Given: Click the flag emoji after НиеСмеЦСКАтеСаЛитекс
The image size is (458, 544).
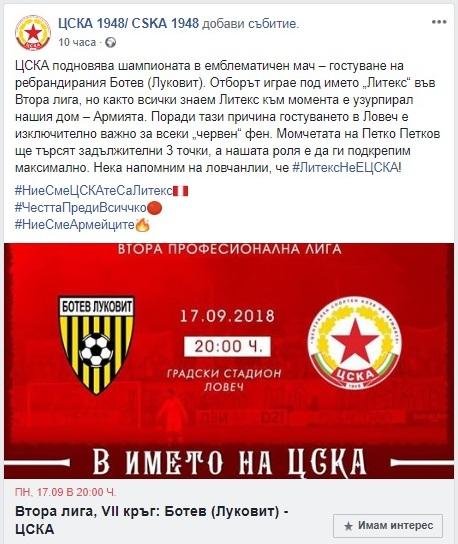Looking at the screenshot, I should [180, 191].
